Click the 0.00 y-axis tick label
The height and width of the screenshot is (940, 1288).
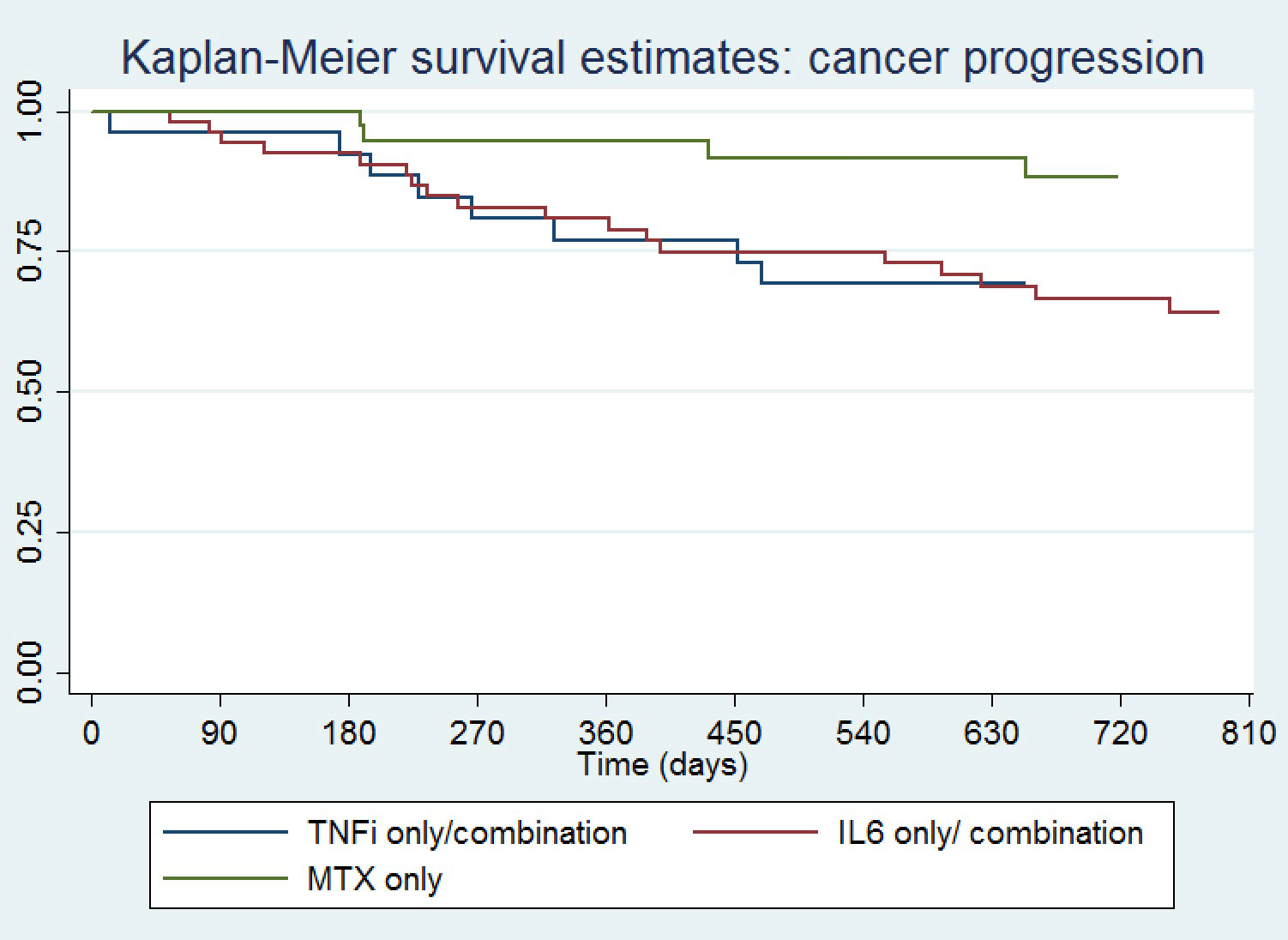pos(30,673)
